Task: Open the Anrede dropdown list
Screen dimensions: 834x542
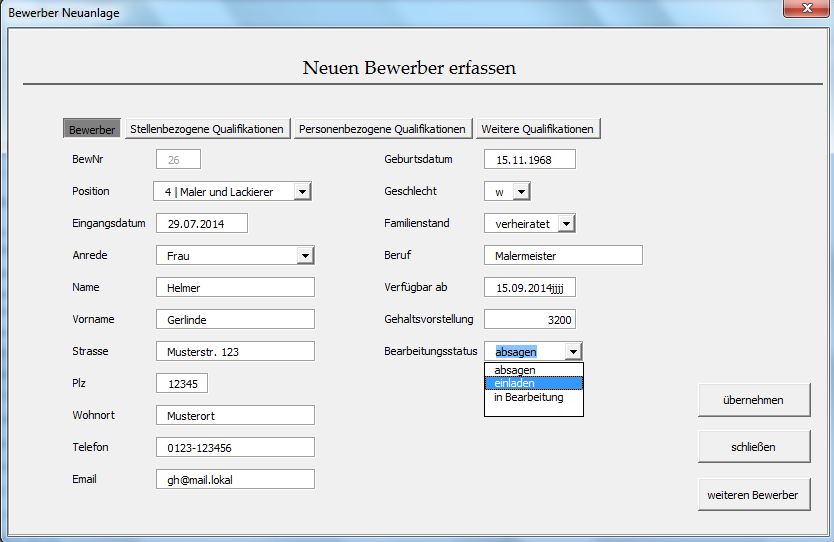Action: click(x=305, y=256)
